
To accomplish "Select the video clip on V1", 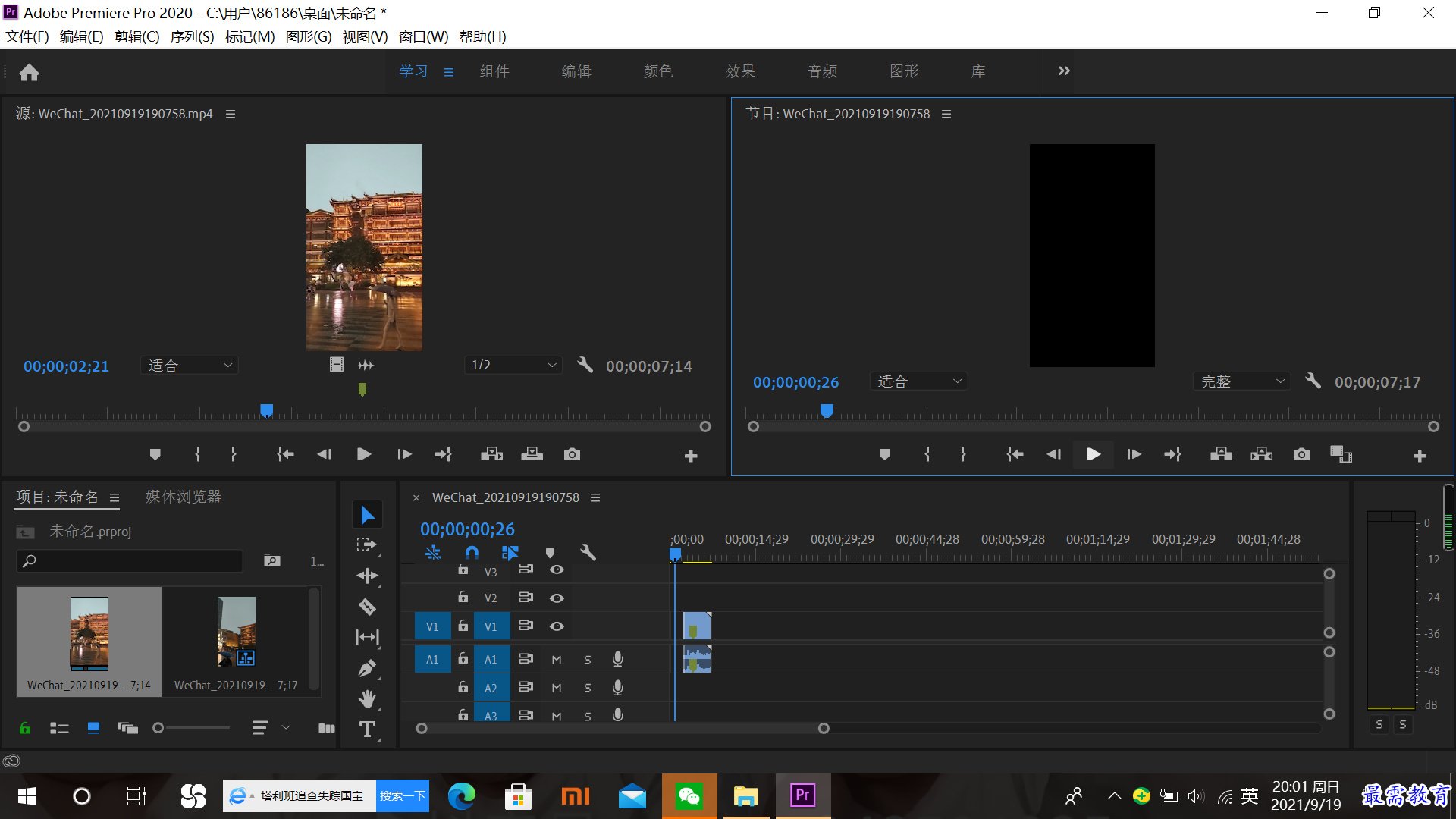I will pyautogui.click(x=697, y=626).
